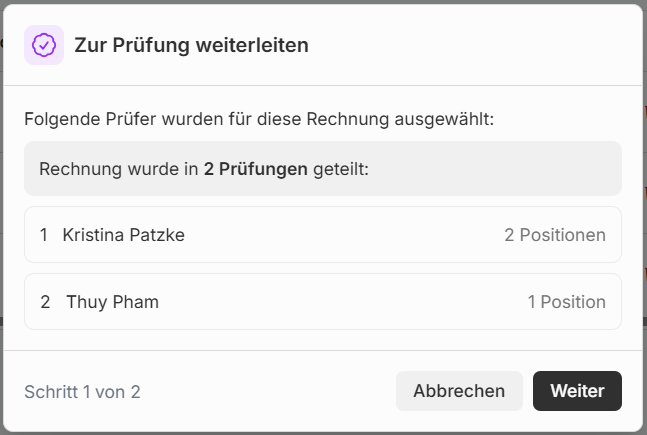
Task: Click the second reviewer card's empty middle area
Action: coord(340,302)
